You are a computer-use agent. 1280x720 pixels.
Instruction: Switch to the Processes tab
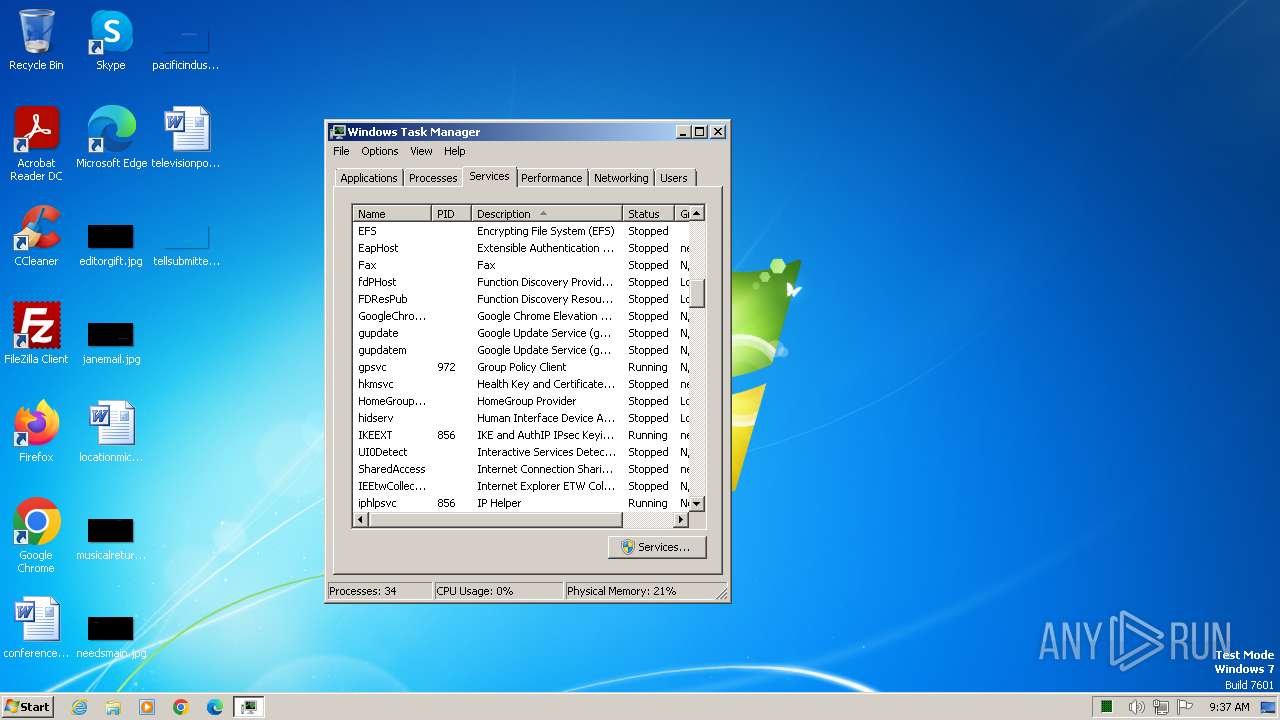coord(433,178)
